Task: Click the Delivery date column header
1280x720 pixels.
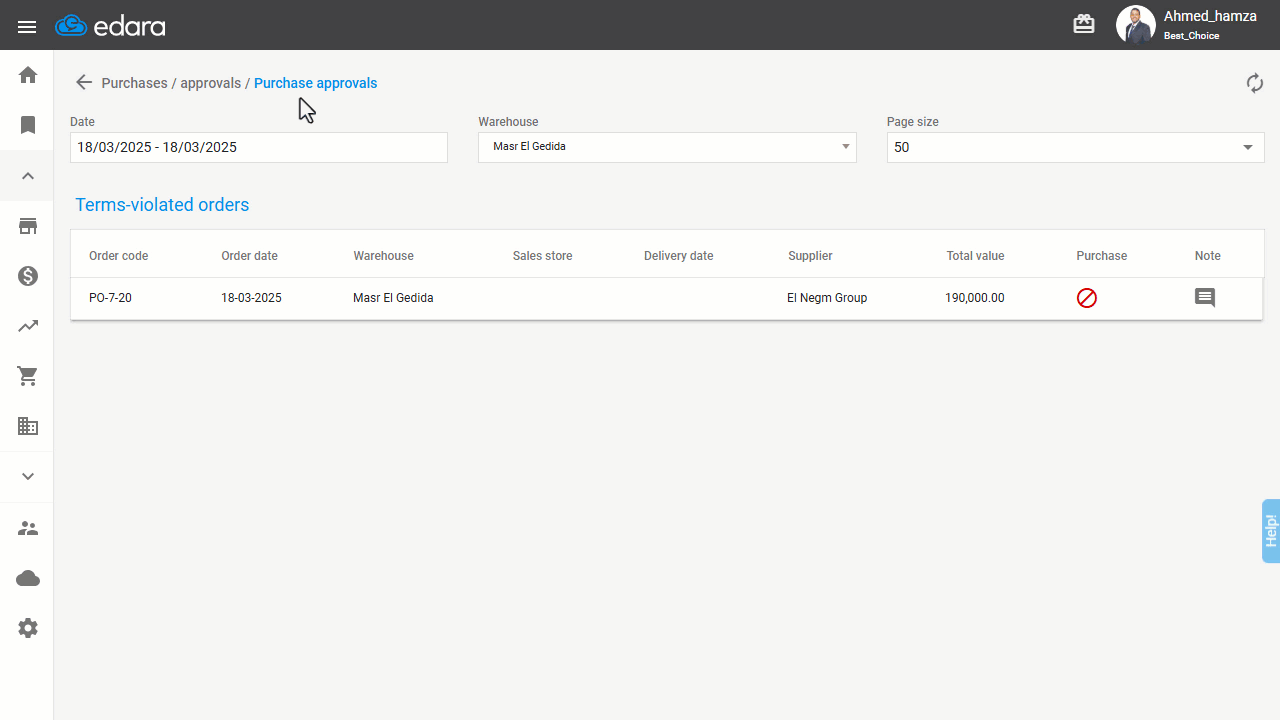Action: point(678,256)
